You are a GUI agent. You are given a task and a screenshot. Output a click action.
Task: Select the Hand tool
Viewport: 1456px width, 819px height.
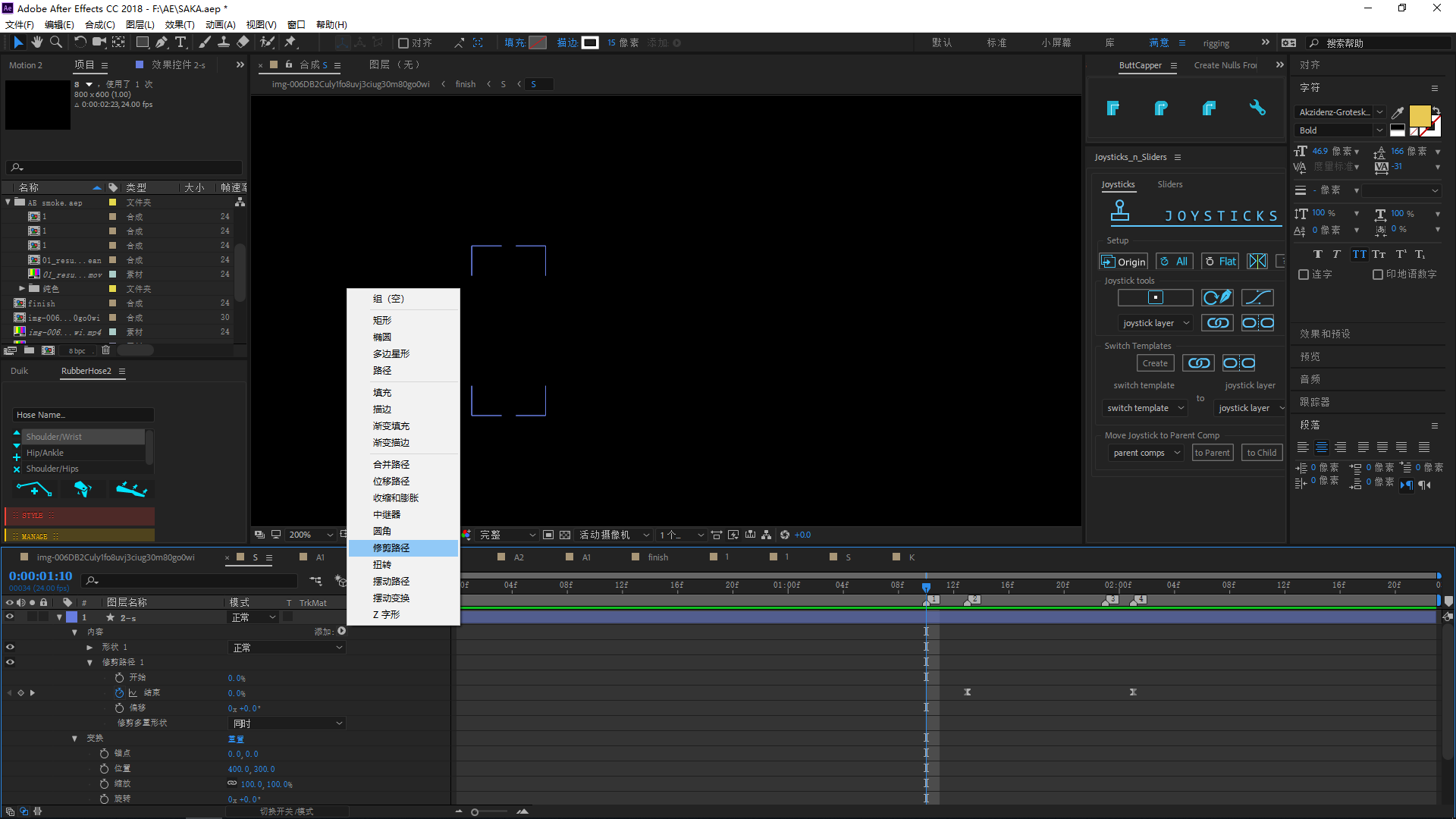(36, 42)
